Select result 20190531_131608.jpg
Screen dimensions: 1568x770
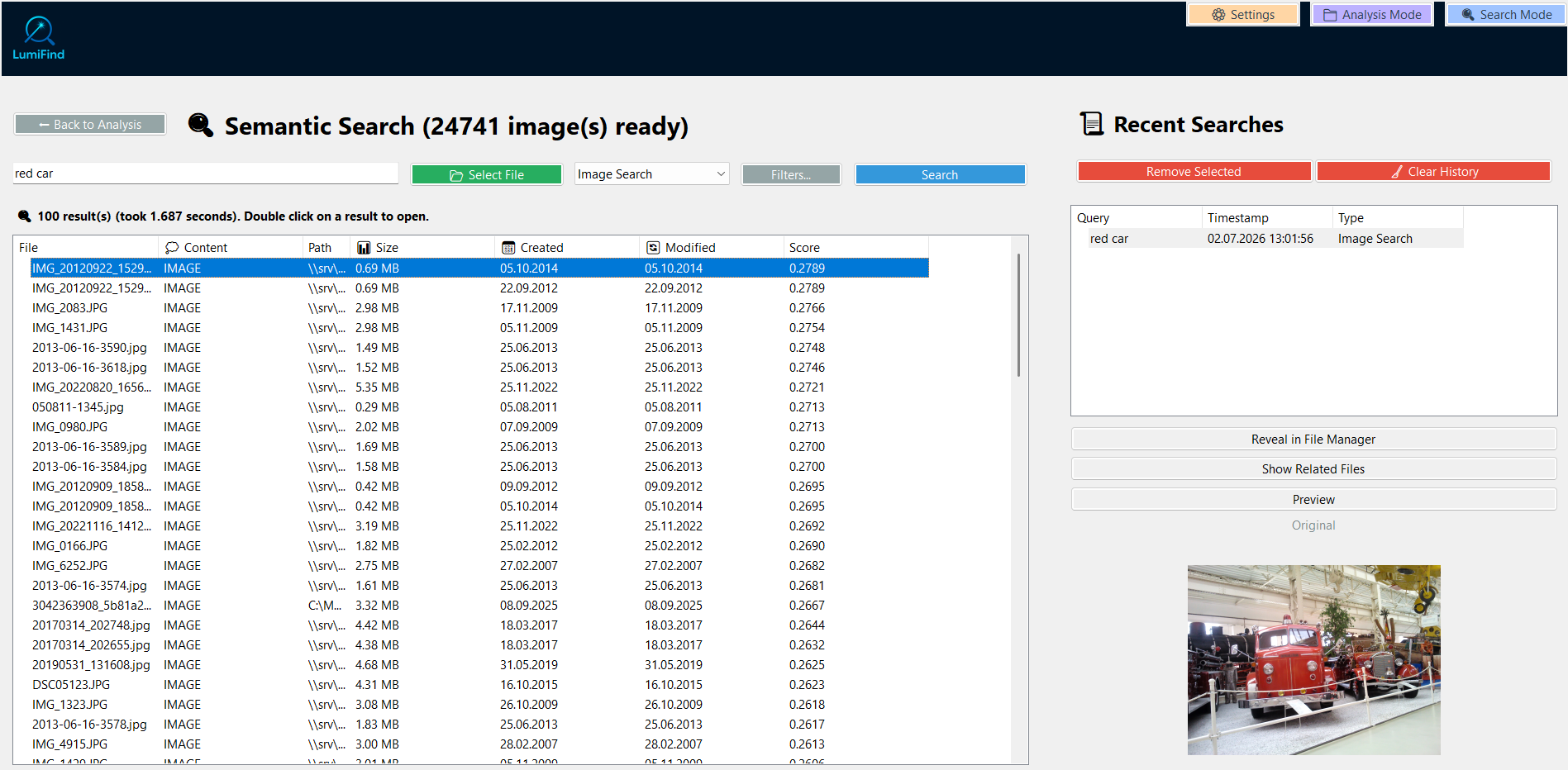[x=479, y=665]
